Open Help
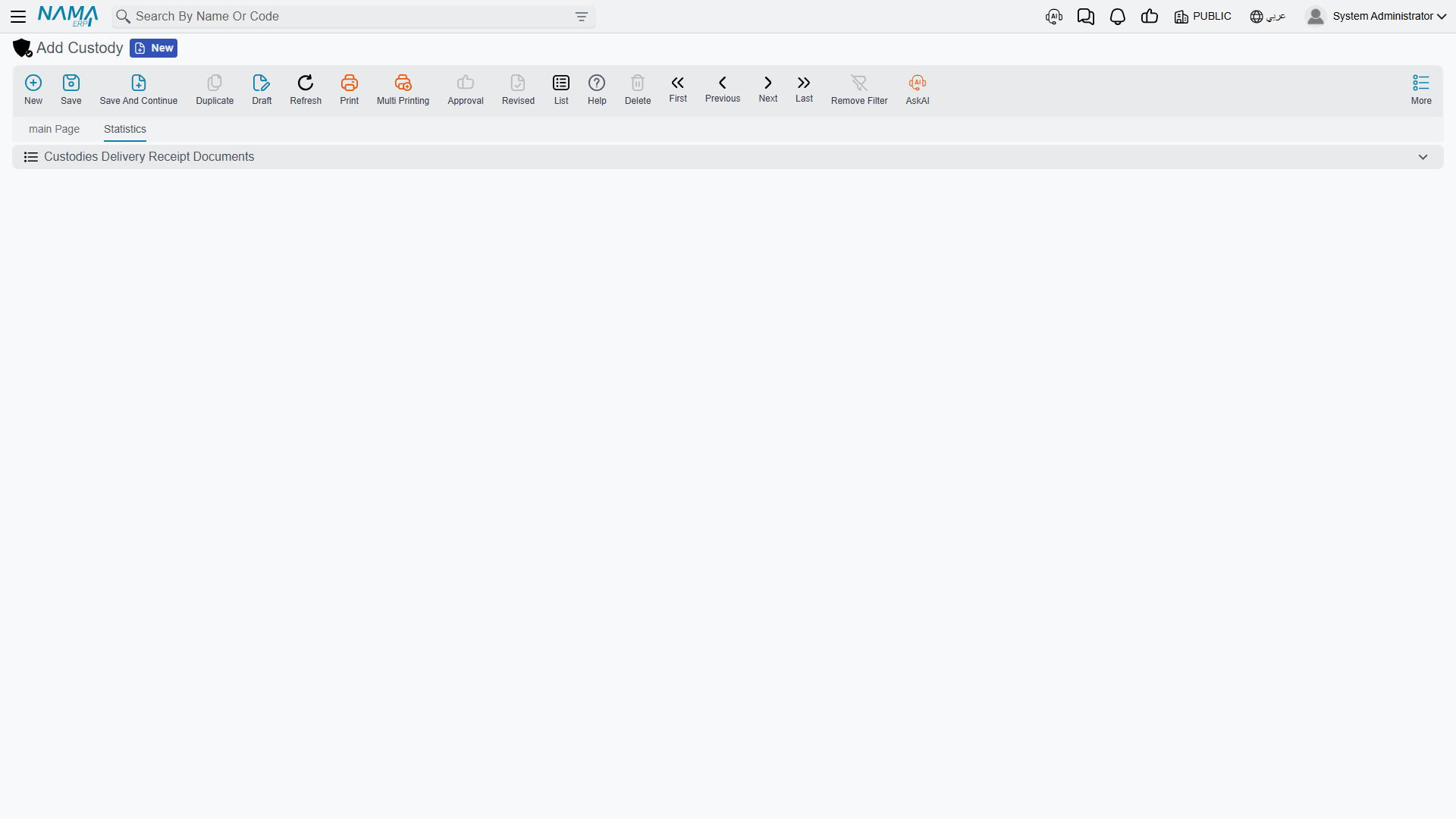The width and height of the screenshot is (1456, 819). 597,89
